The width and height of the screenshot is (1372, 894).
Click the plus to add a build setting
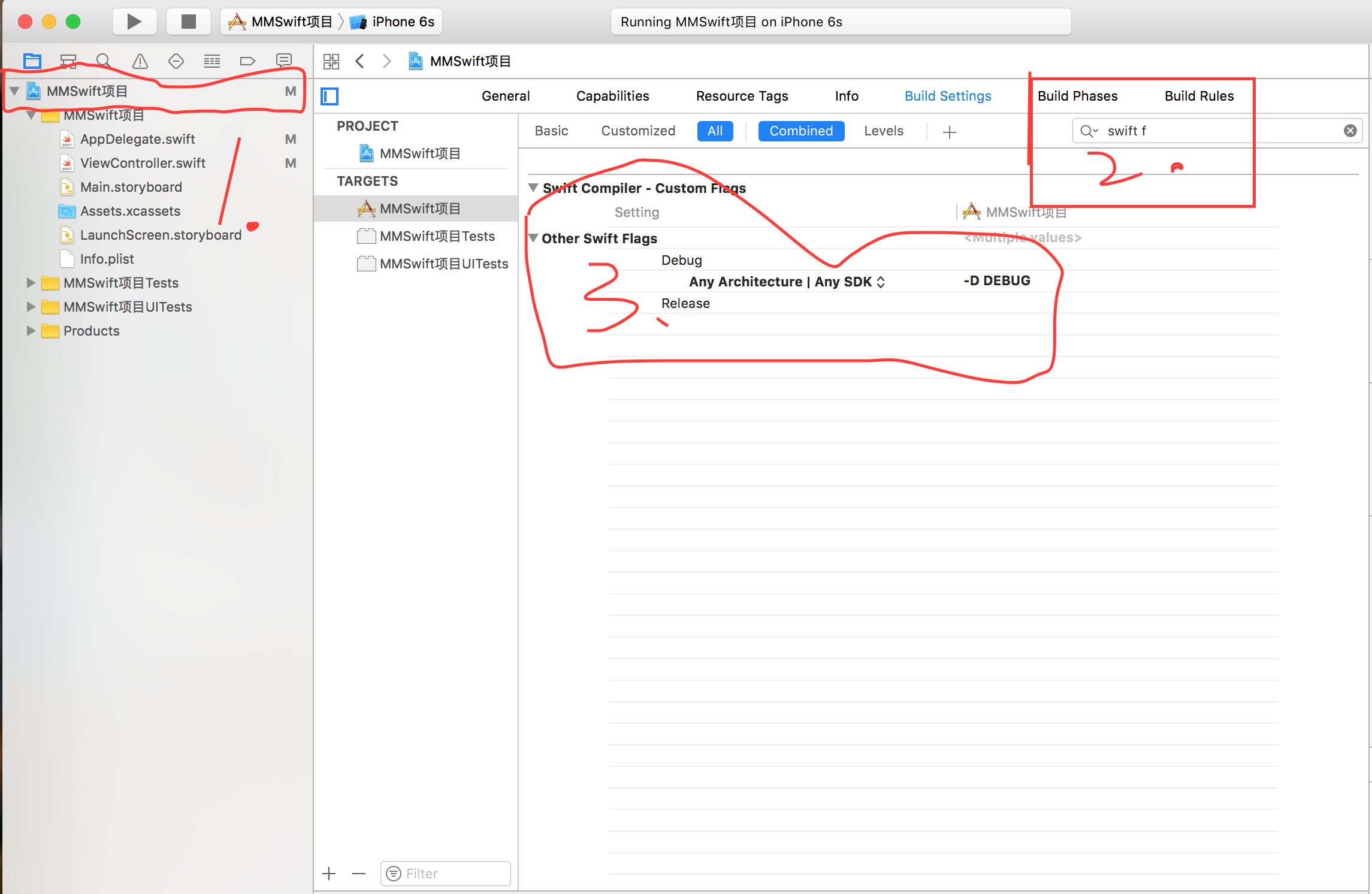coord(949,132)
